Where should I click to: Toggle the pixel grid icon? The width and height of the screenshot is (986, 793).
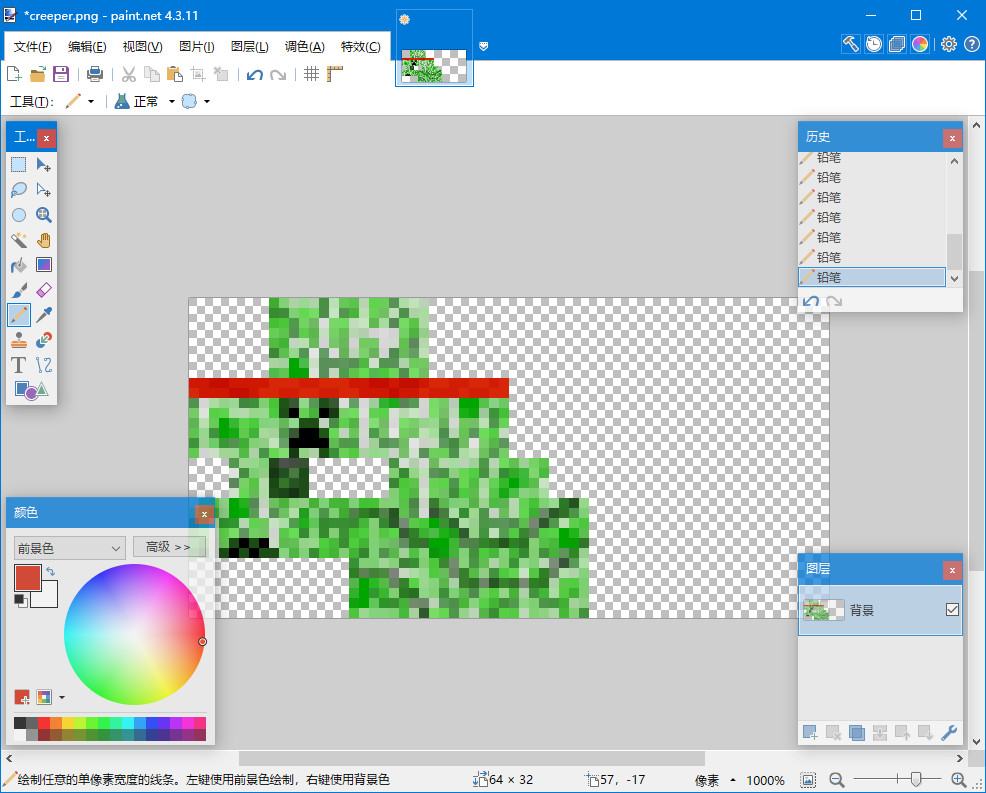(311, 74)
